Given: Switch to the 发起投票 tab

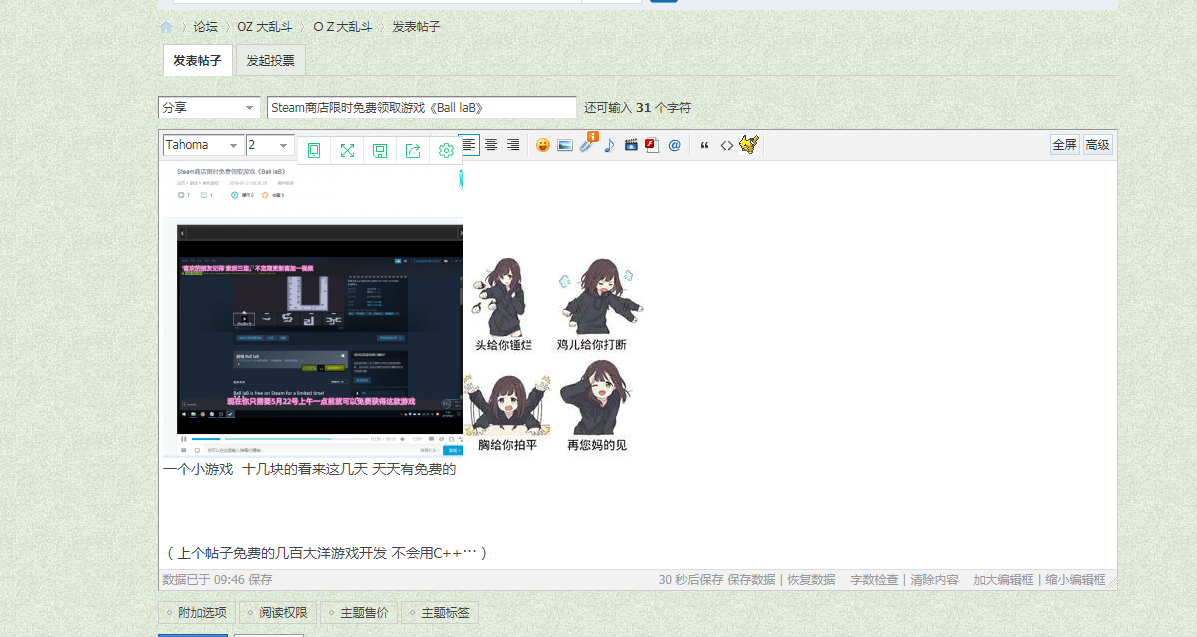Looking at the screenshot, I should 270,60.
